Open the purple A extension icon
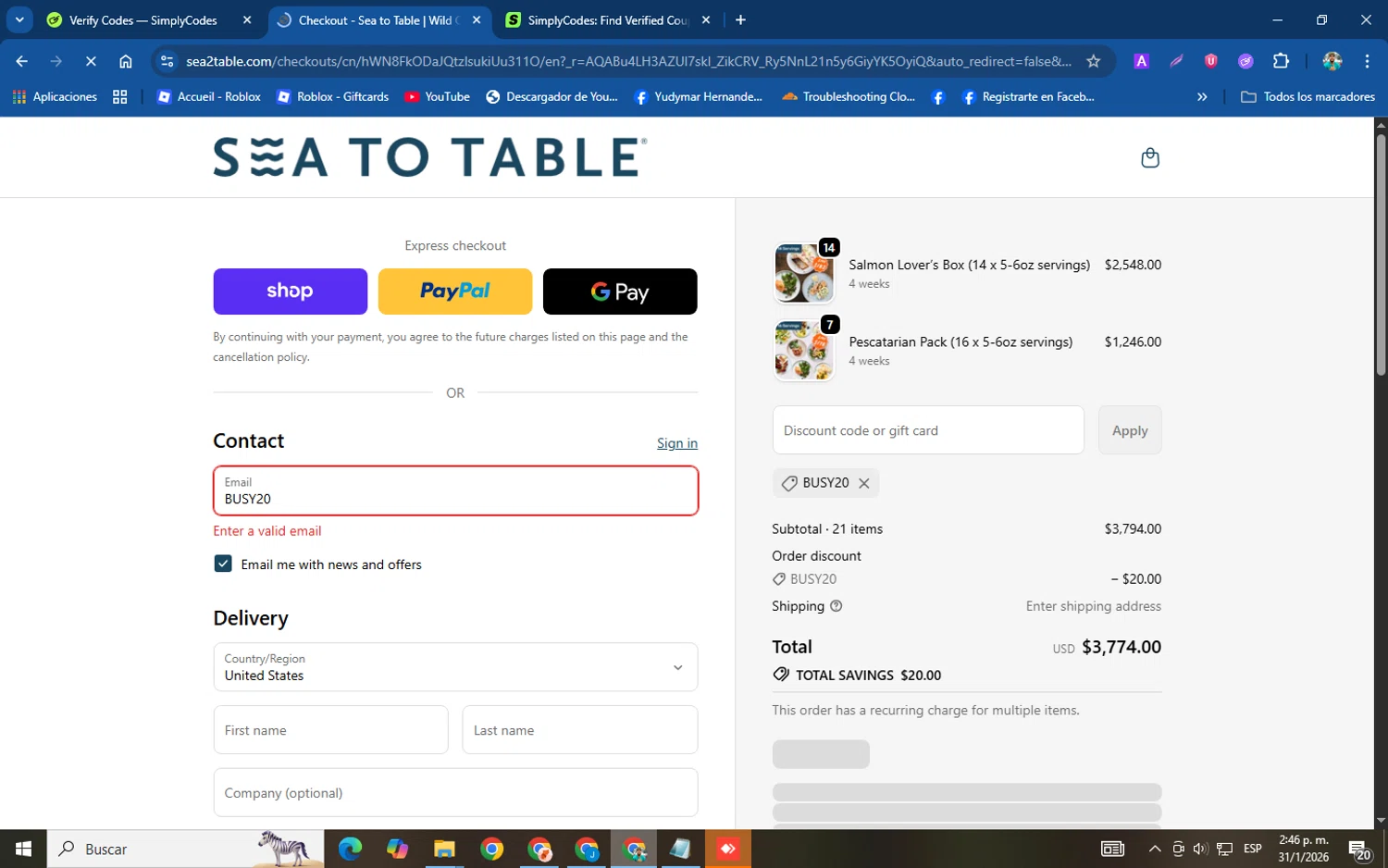Viewport: 1388px width, 868px height. [x=1142, y=61]
